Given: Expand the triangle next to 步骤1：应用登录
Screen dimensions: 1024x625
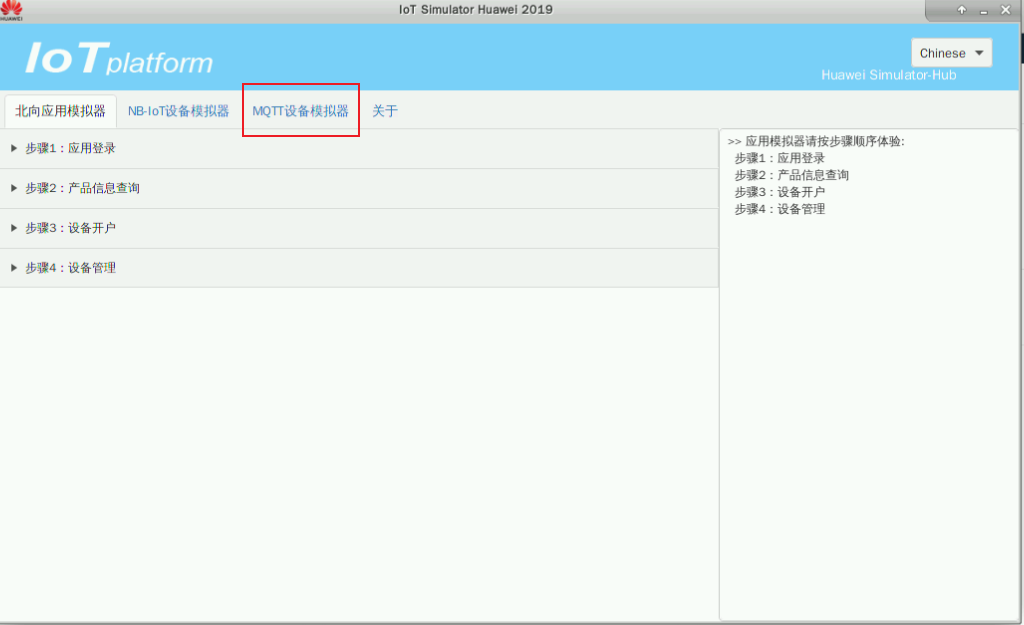Looking at the screenshot, I should [x=14, y=148].
